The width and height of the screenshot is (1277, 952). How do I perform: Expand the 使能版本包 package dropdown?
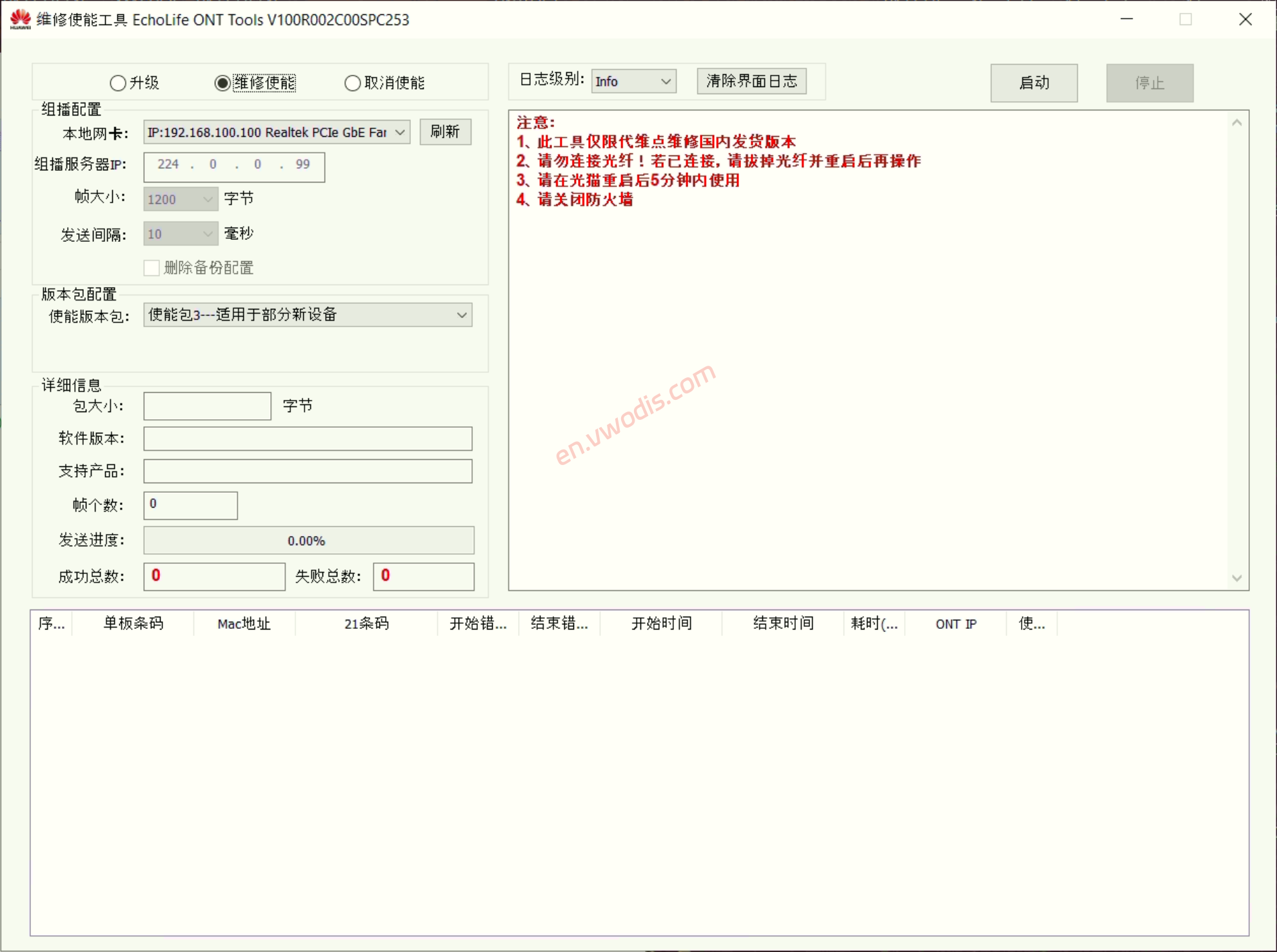pyautogui.click(x=308, y=315)
